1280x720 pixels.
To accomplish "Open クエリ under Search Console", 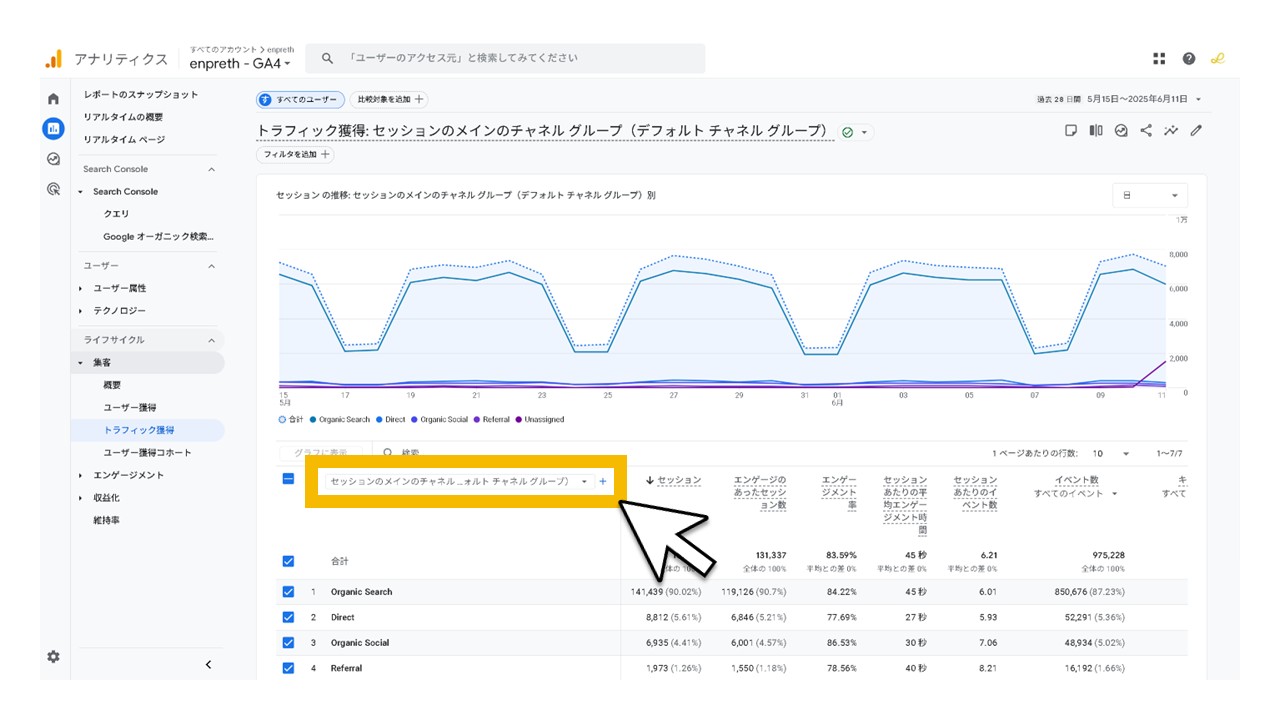I will point(117,214).
